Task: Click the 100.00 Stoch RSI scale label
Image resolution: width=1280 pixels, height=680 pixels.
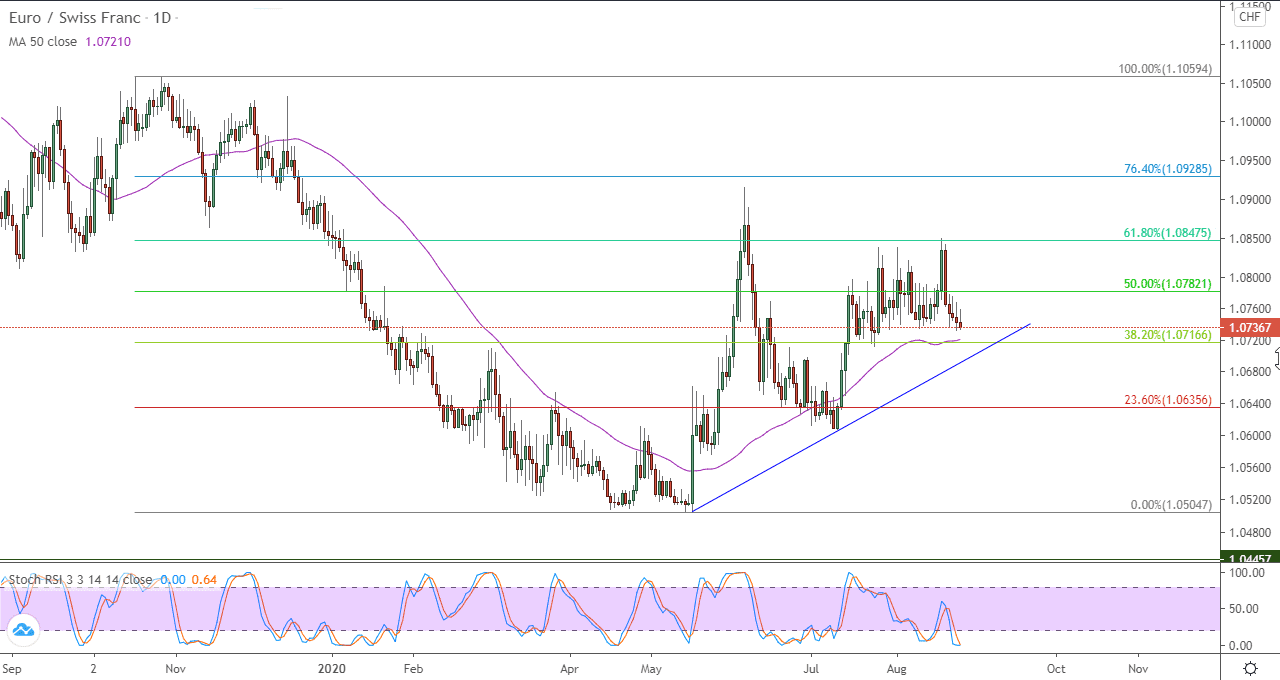Action: pyautogui.click(x=1247, y=573)
